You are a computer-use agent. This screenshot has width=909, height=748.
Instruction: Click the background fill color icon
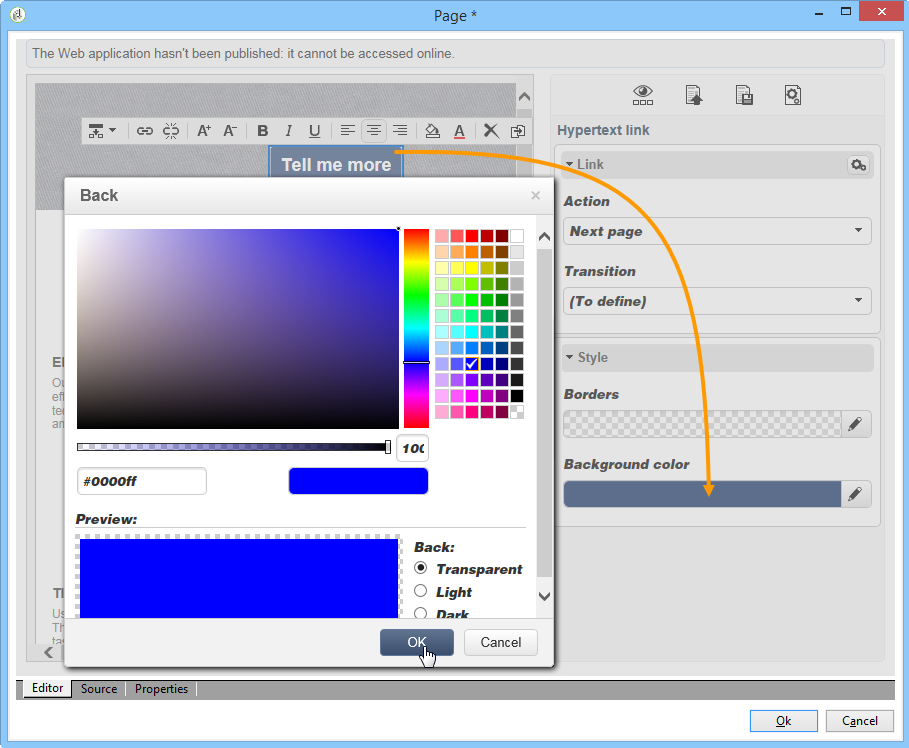pyautogui.click(x=432, y=131)
